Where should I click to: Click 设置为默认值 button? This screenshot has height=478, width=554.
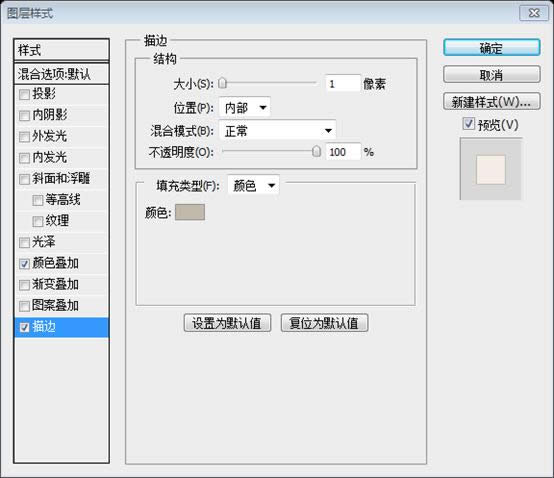[x=227, y=323]
